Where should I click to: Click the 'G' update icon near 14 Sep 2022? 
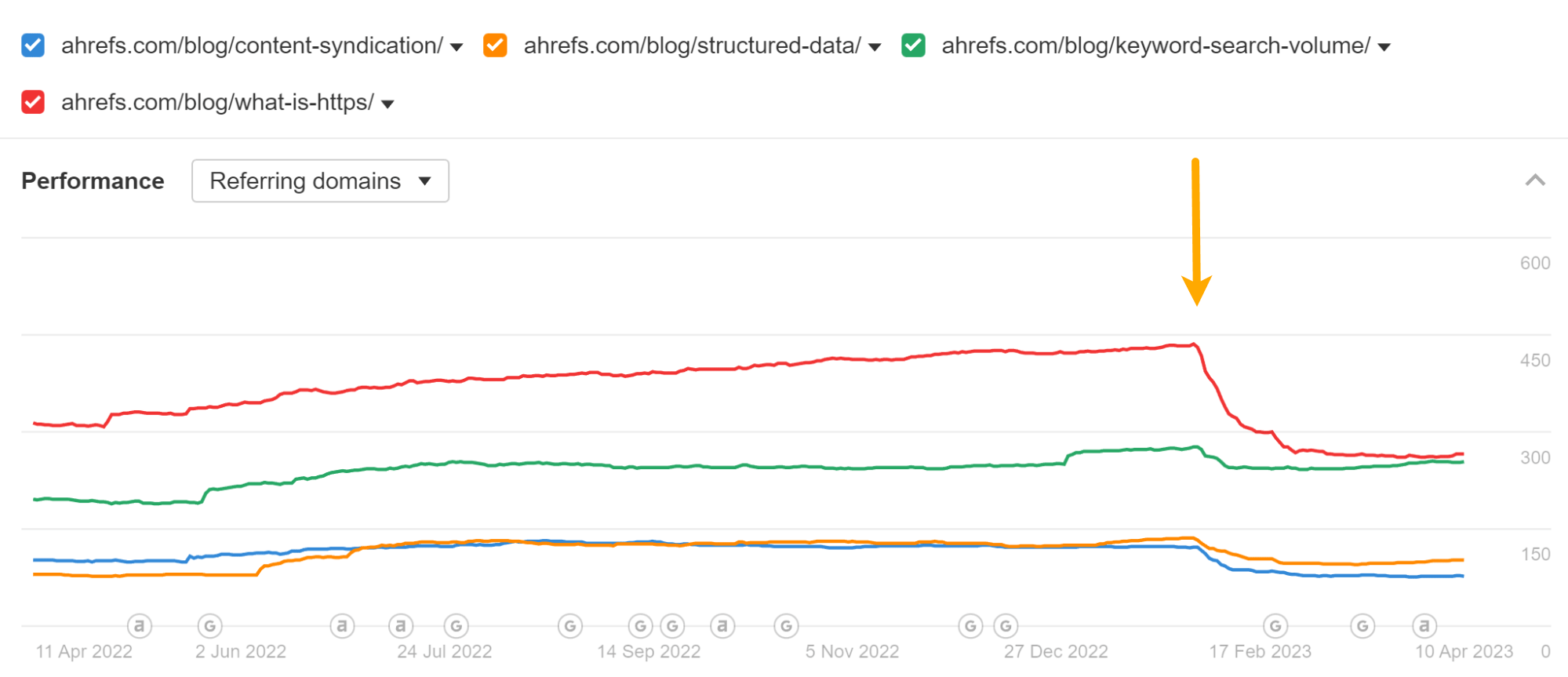[x=640, y=625]
